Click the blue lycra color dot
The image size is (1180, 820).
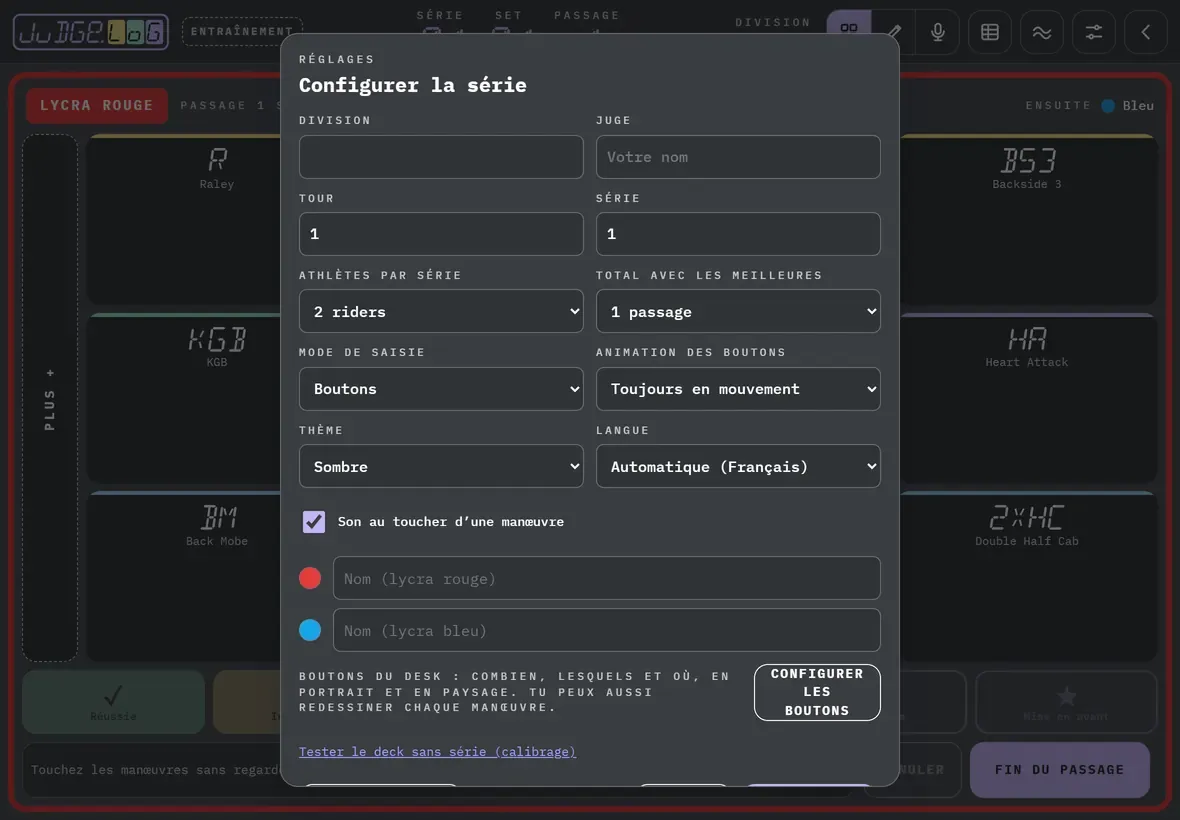tap(310, 630)
